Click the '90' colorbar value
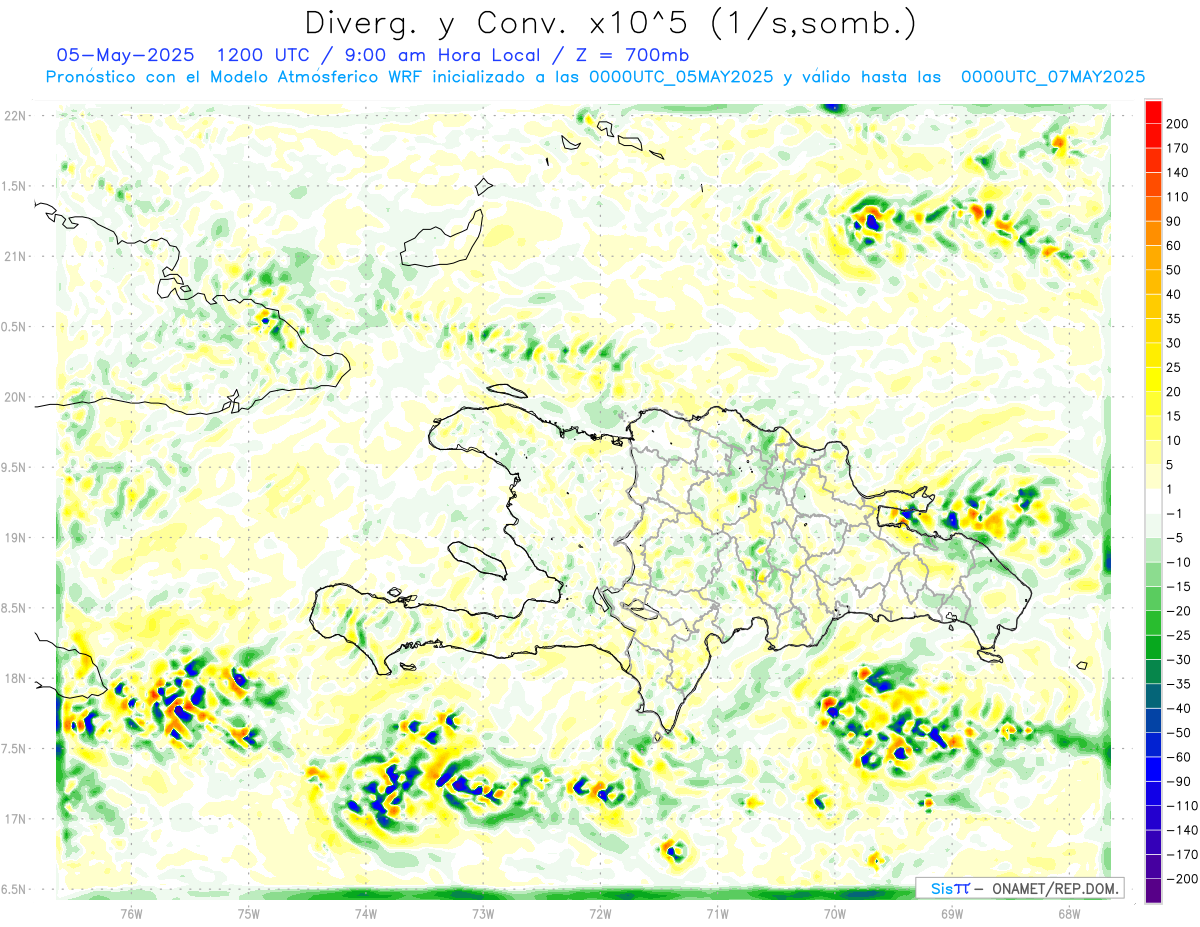Viewport: 1200px width, 927px height. tap(1174, 221)
